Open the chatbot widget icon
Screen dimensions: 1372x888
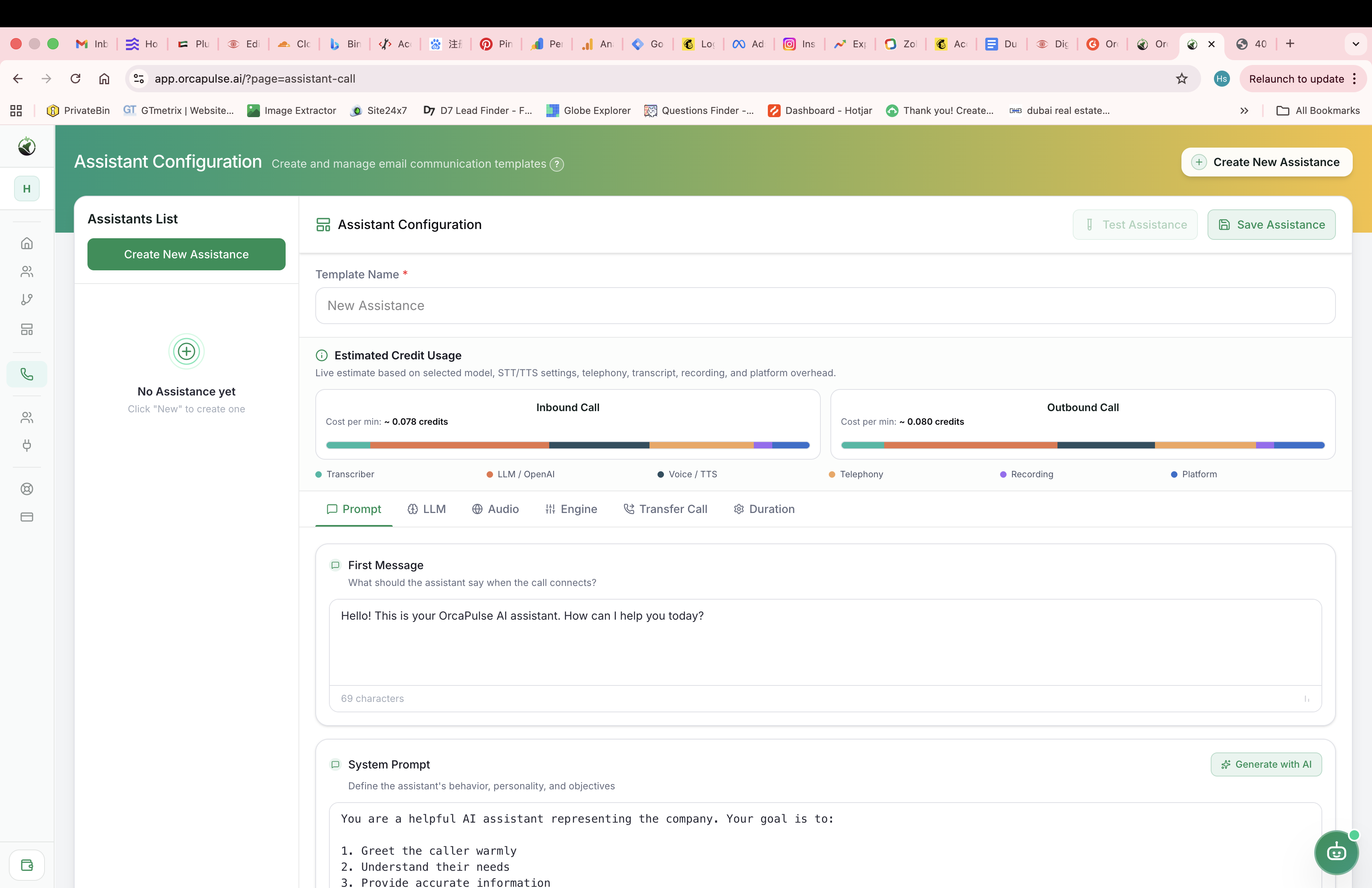[x=1336, y=852]
